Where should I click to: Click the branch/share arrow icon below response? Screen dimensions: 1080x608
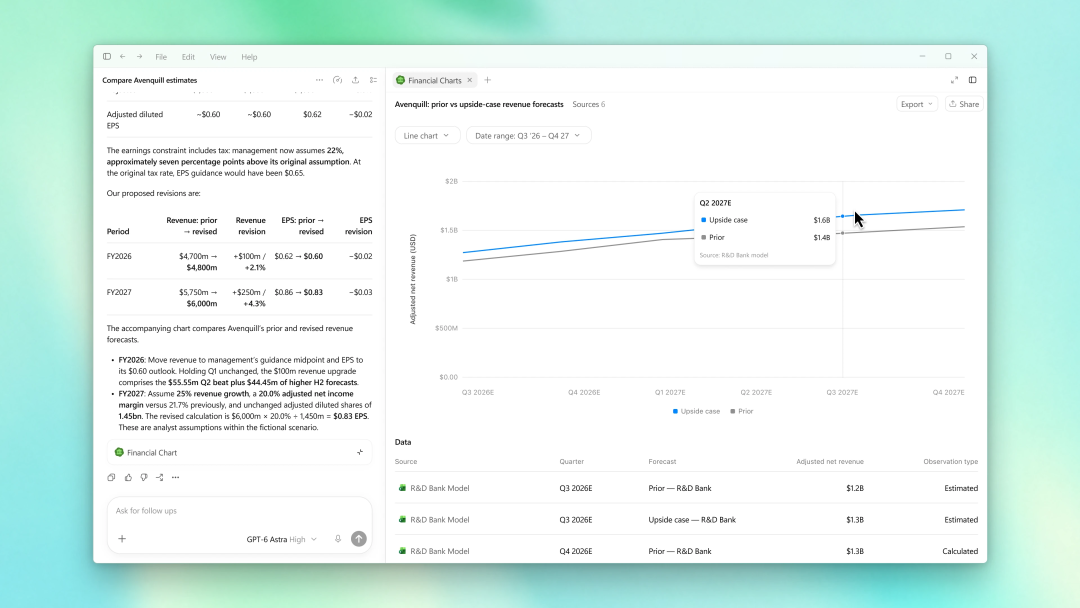[x=160, y=477]
